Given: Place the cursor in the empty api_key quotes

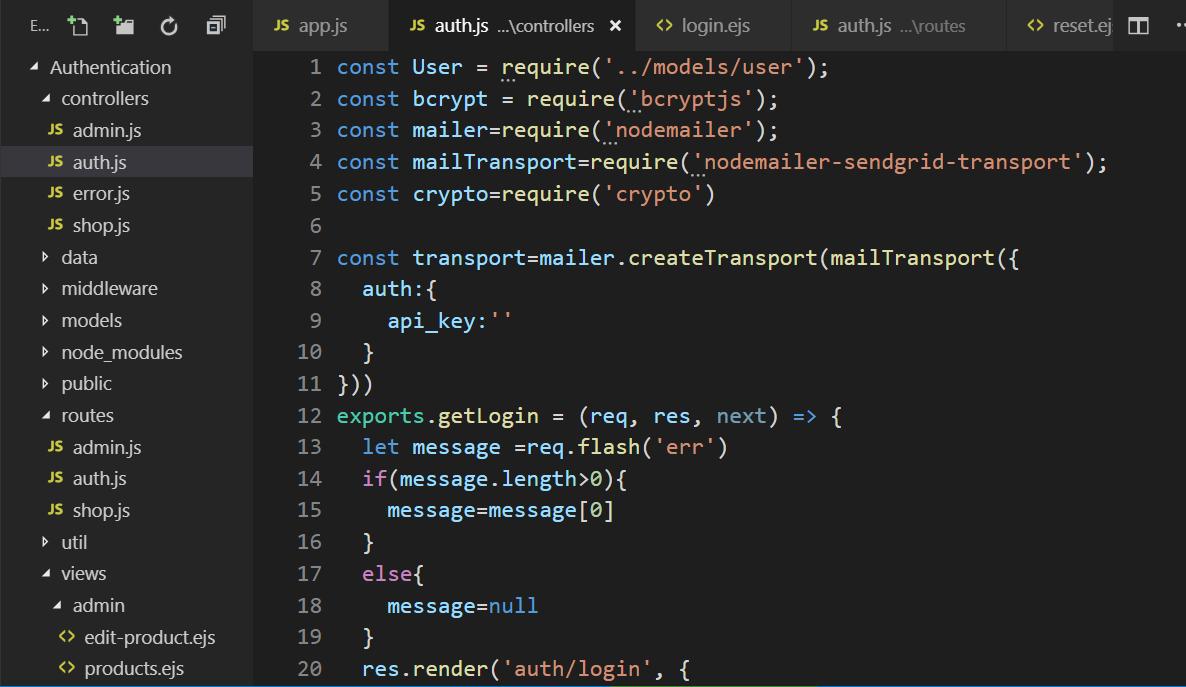Looking at the screenshot, I should point(501,320).
